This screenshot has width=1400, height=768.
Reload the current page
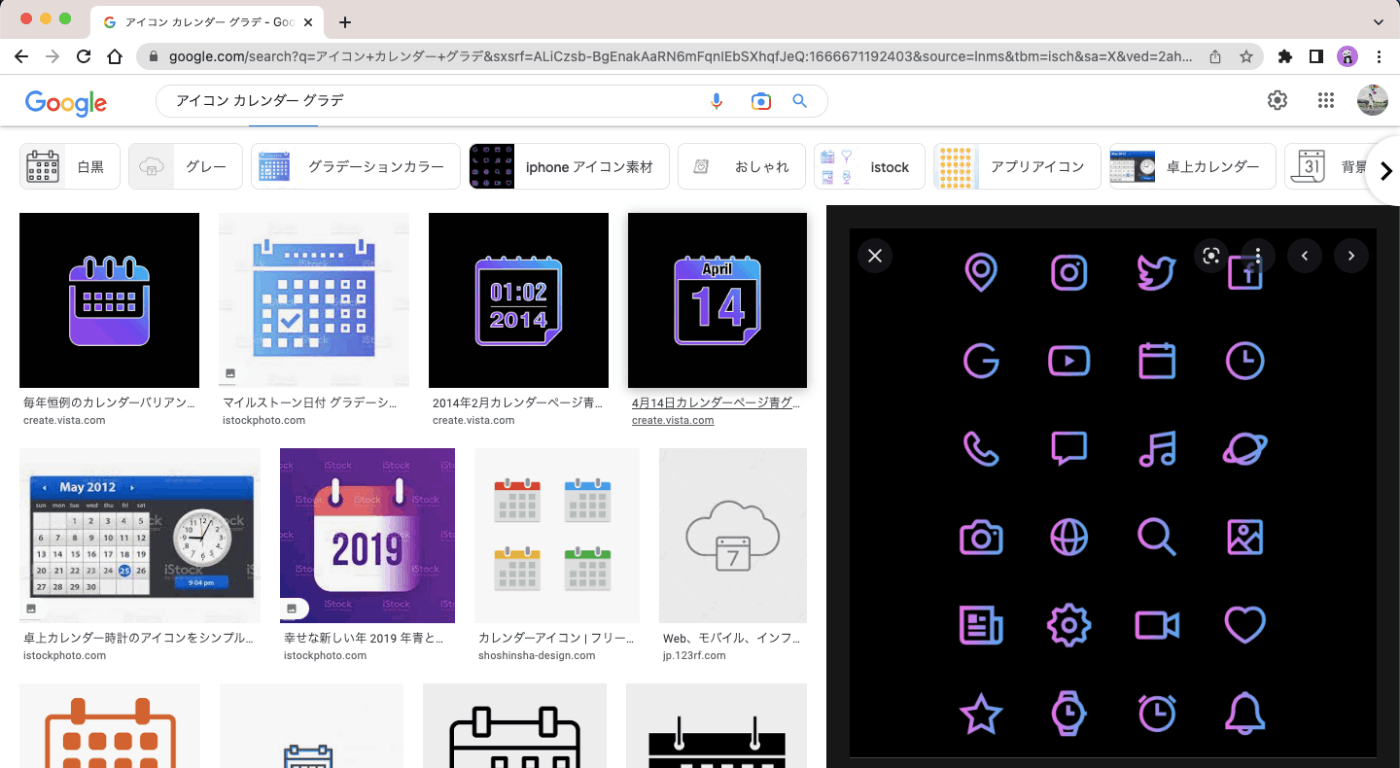click(x=84, y=57)
